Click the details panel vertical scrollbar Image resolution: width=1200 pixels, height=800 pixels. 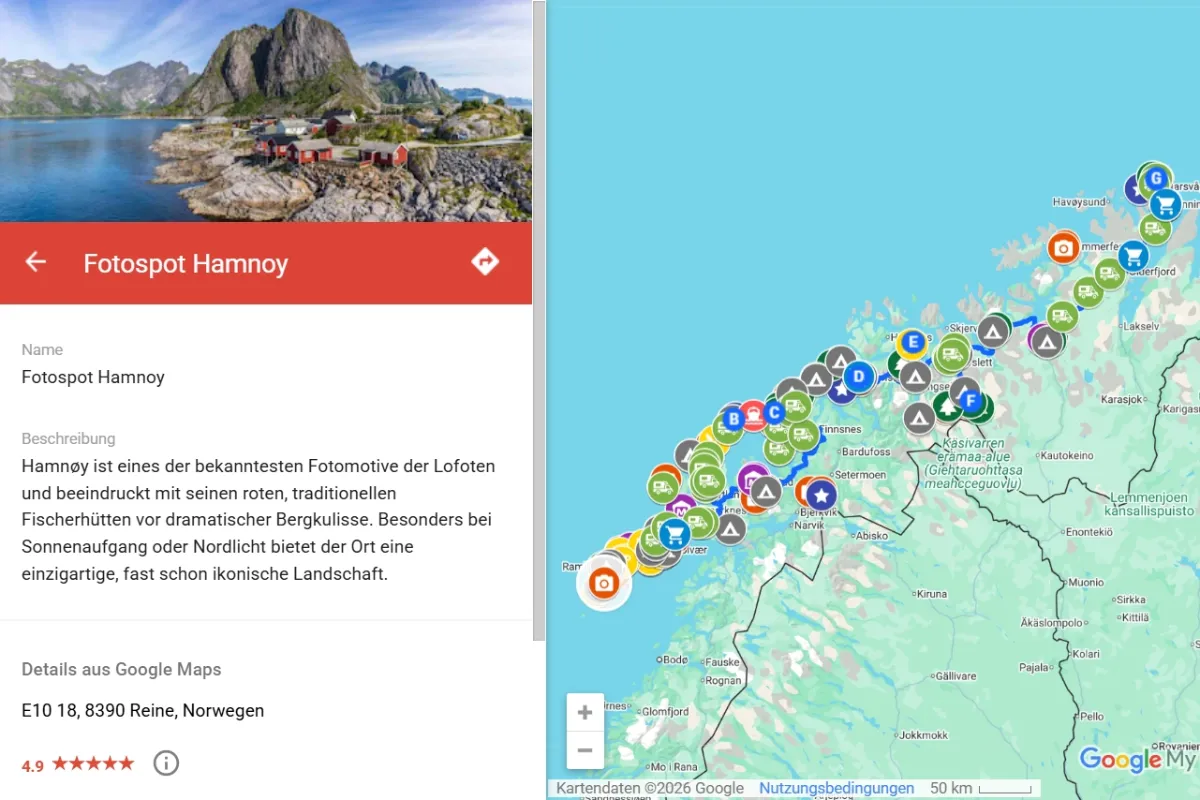coord(539,320)
